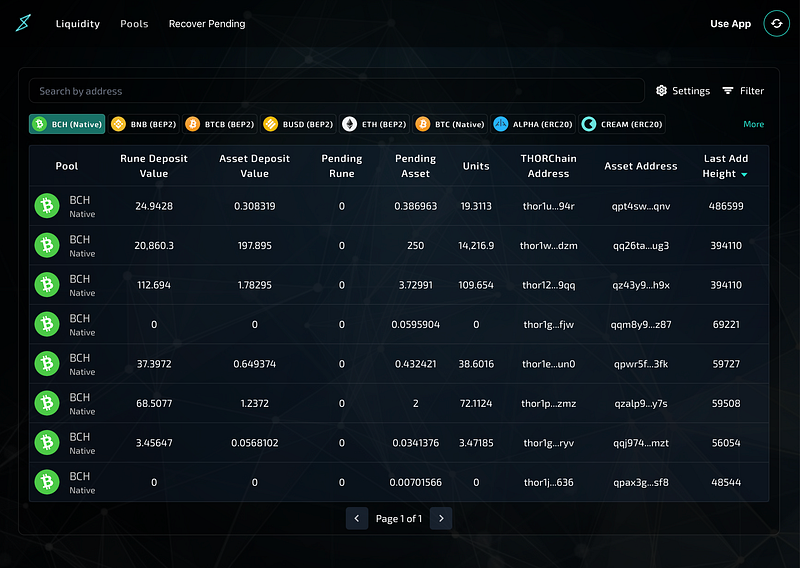
Task: Click asset deposit value 0.0568102
Action: click(255, 443)
